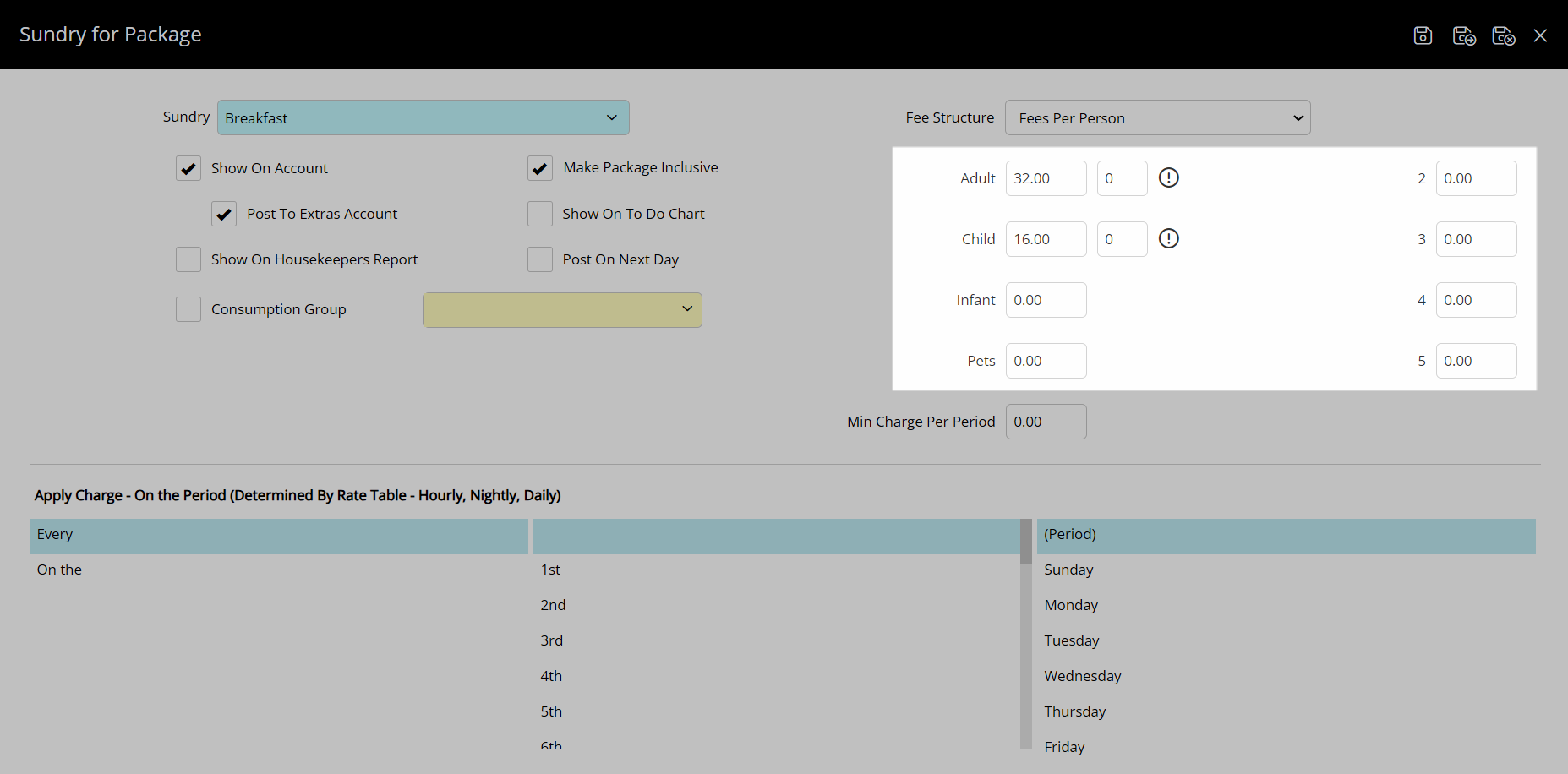Uncheck the Show On Account checkbox
This screenshot has width=1568, height=774.
pos(188,168)
